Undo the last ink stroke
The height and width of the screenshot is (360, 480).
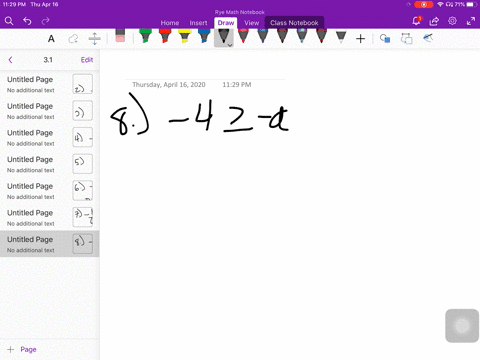(27, 21)
